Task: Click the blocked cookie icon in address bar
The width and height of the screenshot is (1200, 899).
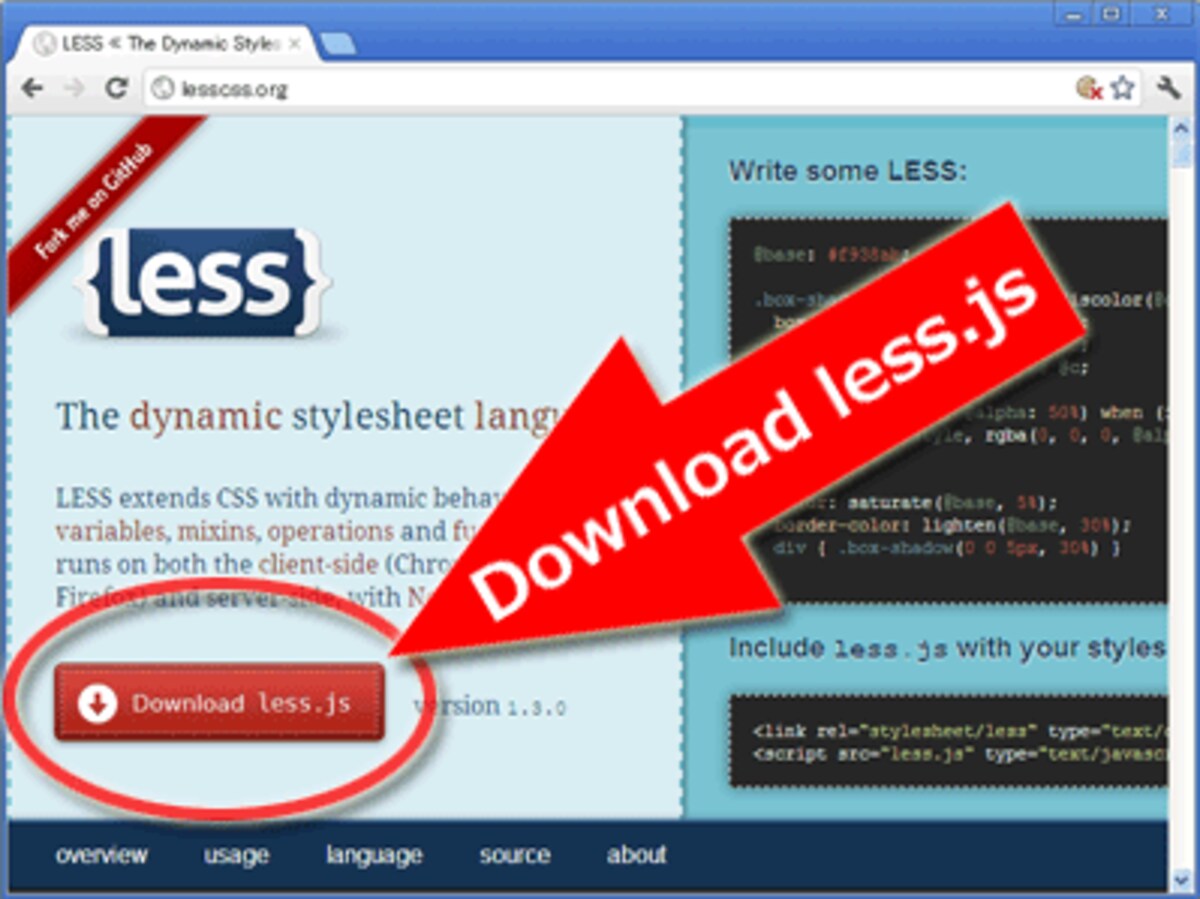Action: pyautogui.click(x=1089, y=88)
